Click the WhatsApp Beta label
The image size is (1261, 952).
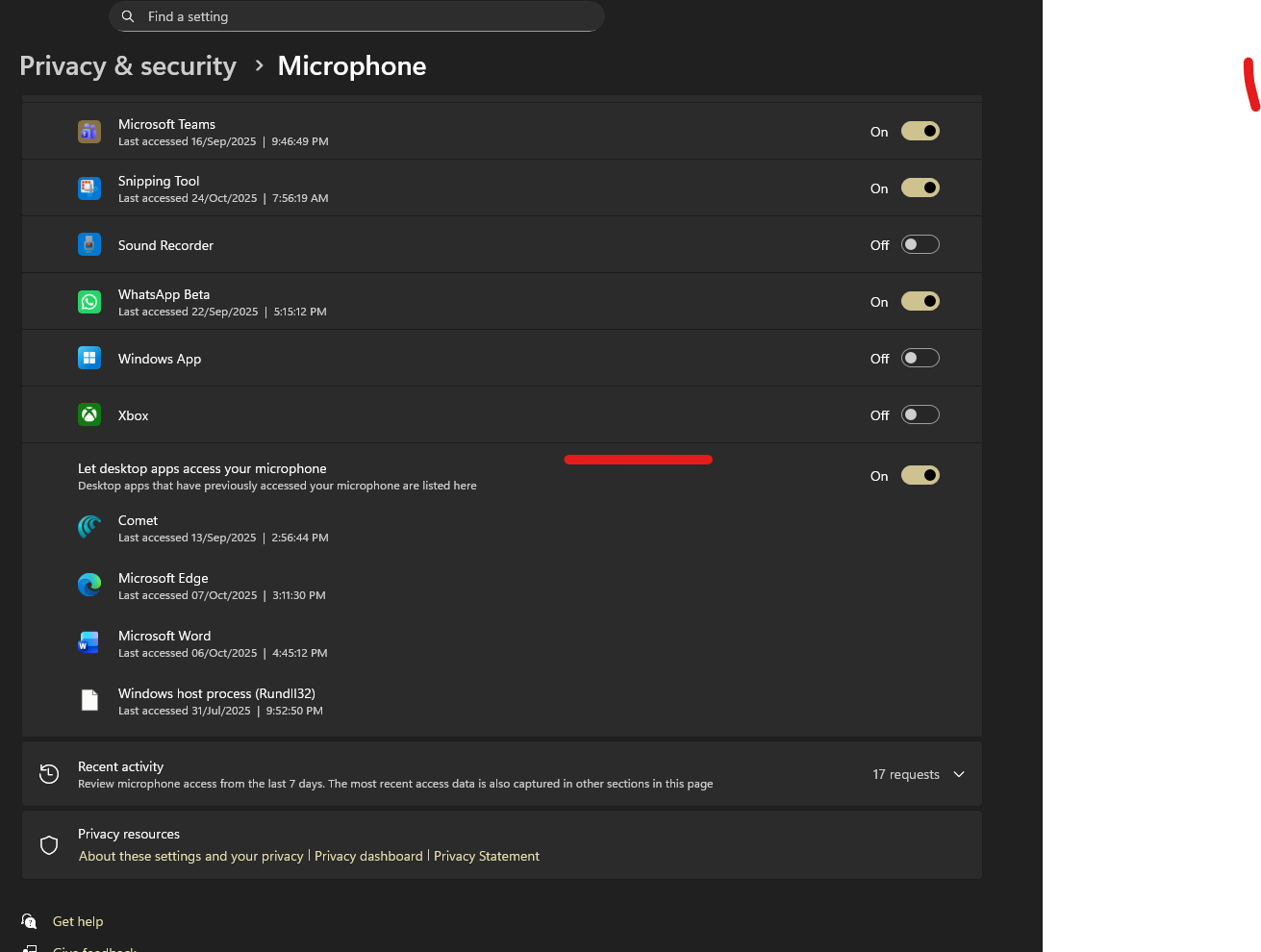pyautogui.click(x=164, y=294)
